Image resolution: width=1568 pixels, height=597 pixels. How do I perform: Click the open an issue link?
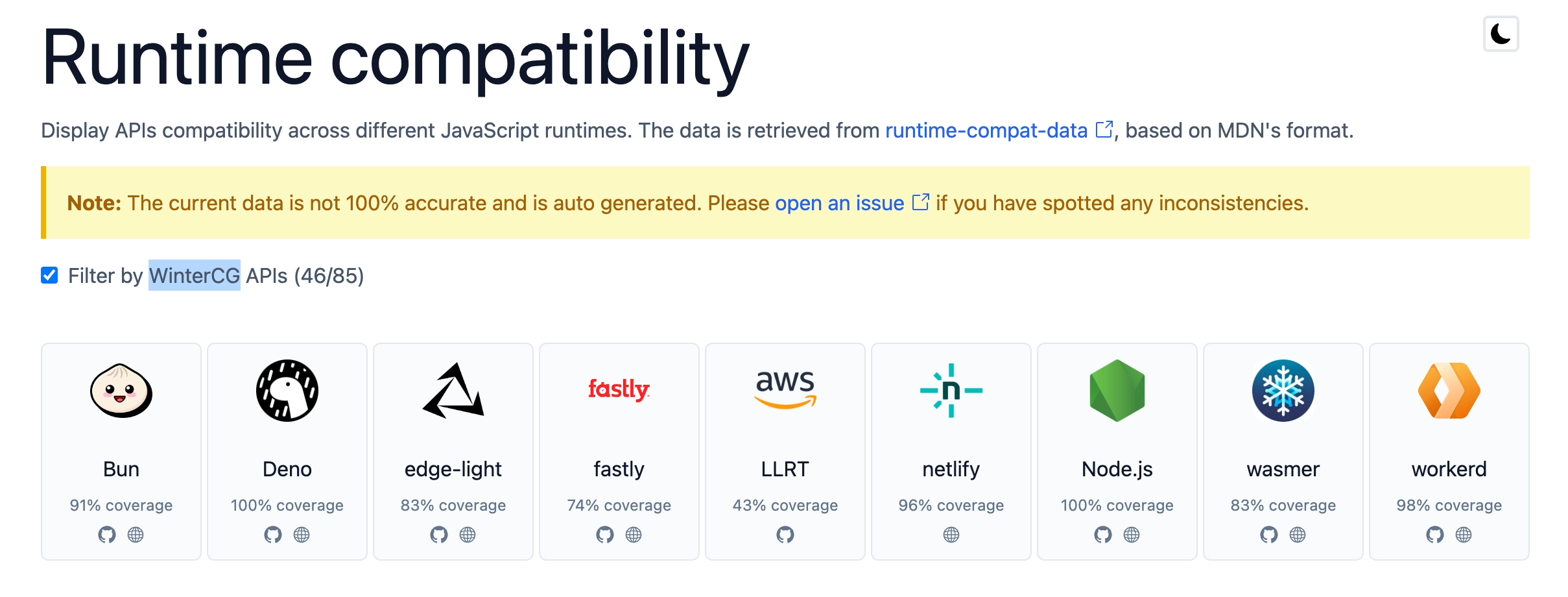pyautogui.click(x=839, y=203)
